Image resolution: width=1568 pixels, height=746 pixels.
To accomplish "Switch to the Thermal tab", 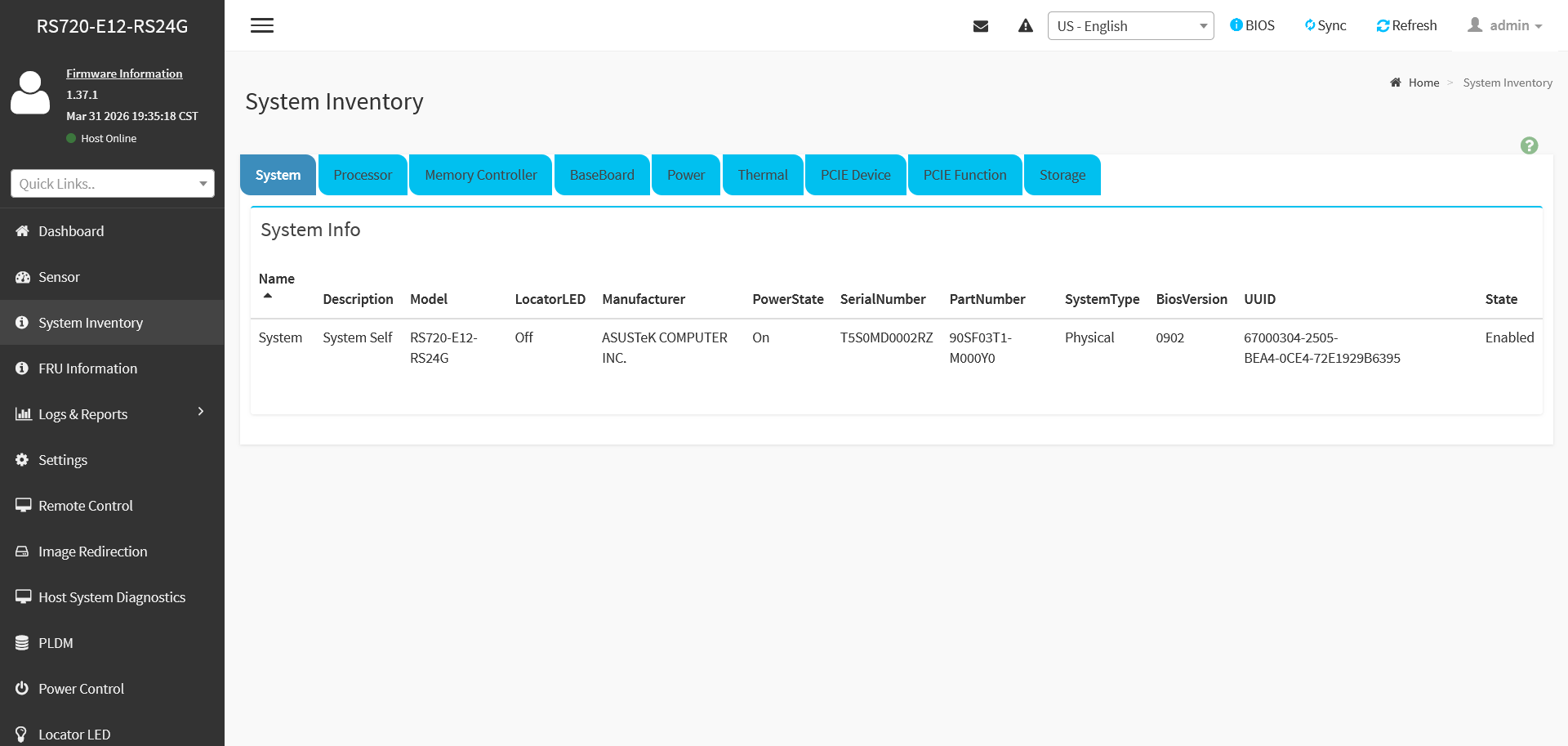I will (763, 175).
